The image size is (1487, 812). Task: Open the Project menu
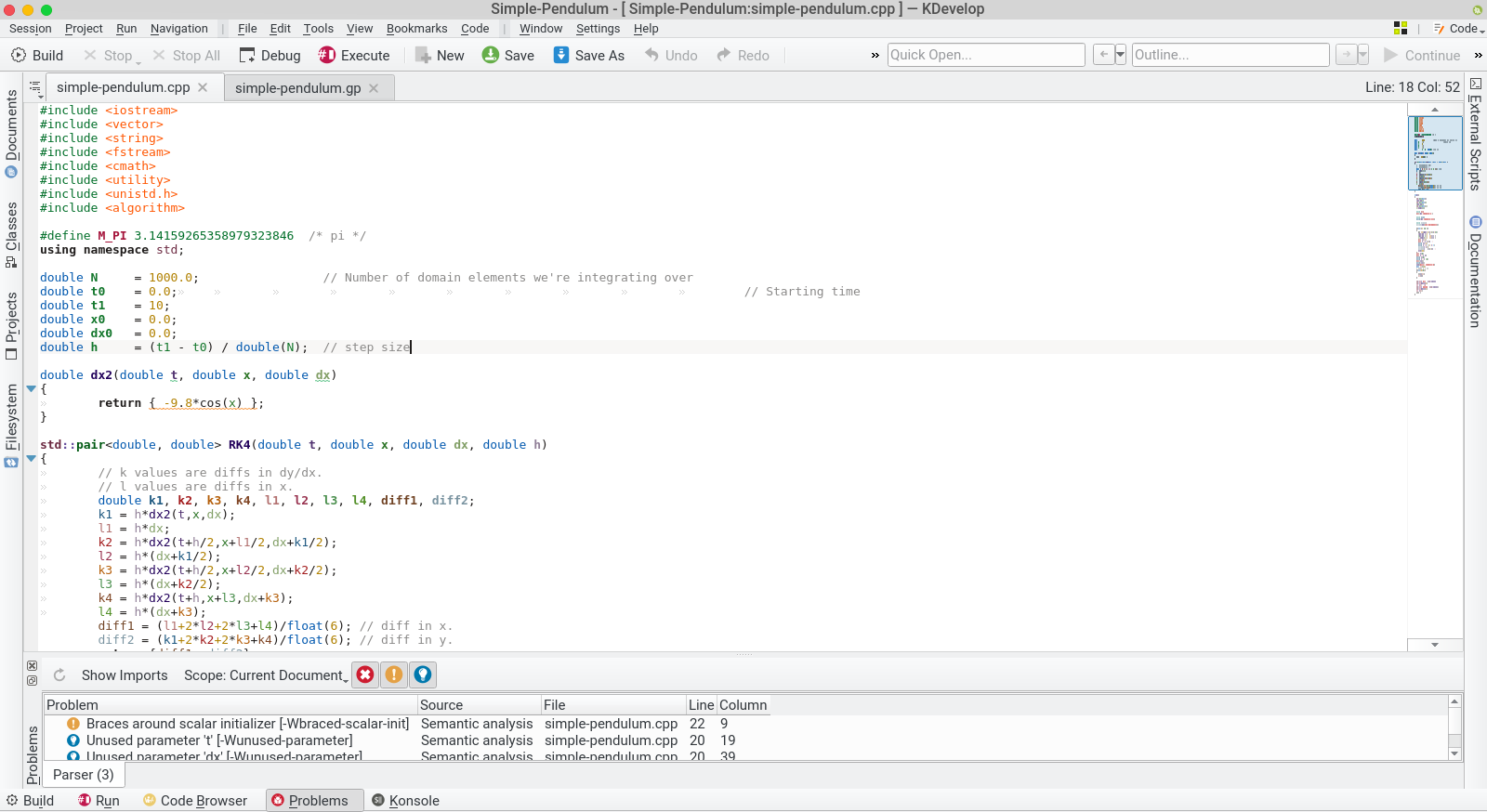coord(84,29)
